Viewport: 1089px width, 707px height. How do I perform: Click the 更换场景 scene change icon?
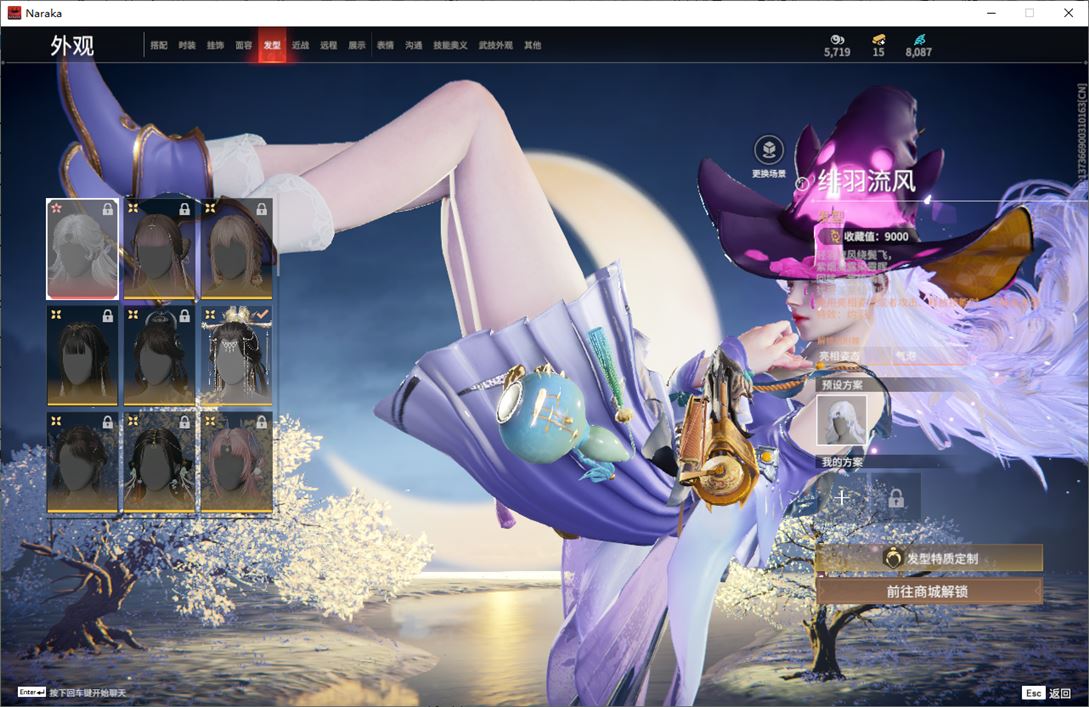pos(769,150)
